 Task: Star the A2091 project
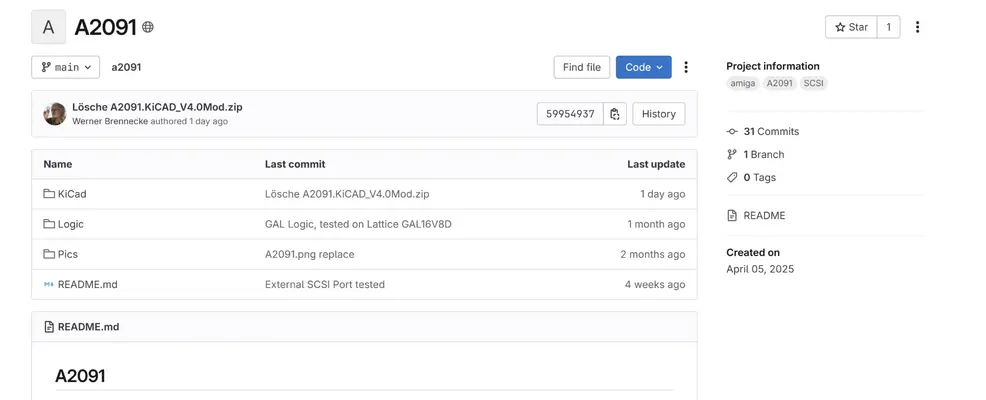coord(851,27)
